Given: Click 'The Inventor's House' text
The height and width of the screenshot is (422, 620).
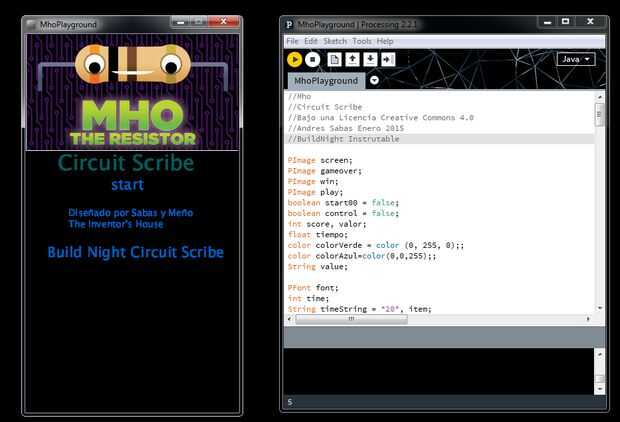Looking at the screenshot, I should pyautogui.click(x=115, y=224).
